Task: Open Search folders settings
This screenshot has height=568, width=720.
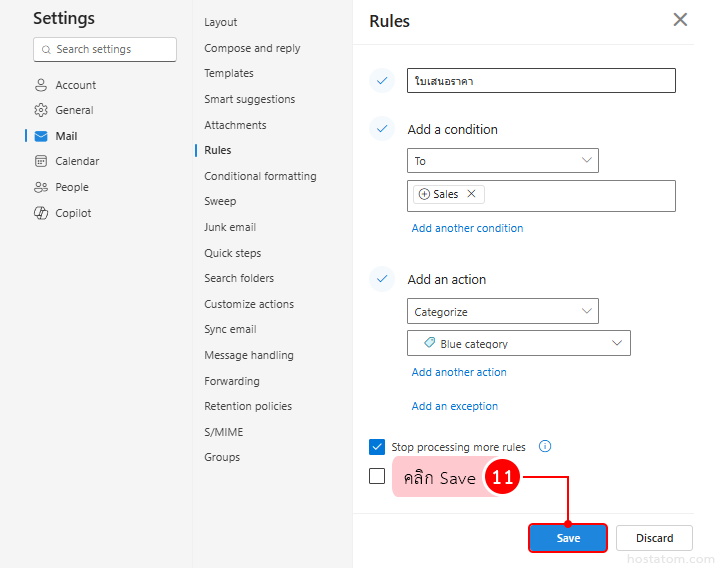Action: click(x=239, y=278)
